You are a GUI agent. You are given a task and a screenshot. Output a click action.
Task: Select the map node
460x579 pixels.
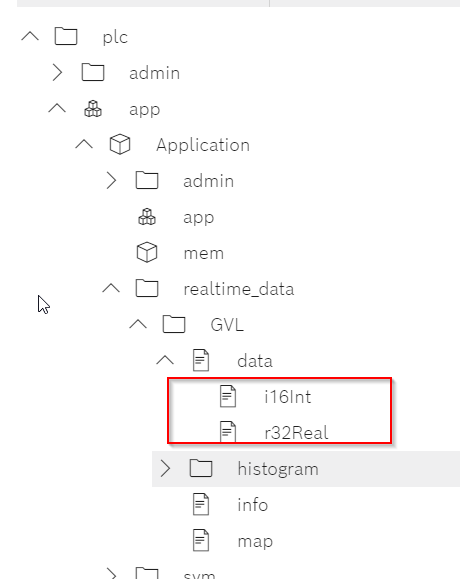coord(255,541)
